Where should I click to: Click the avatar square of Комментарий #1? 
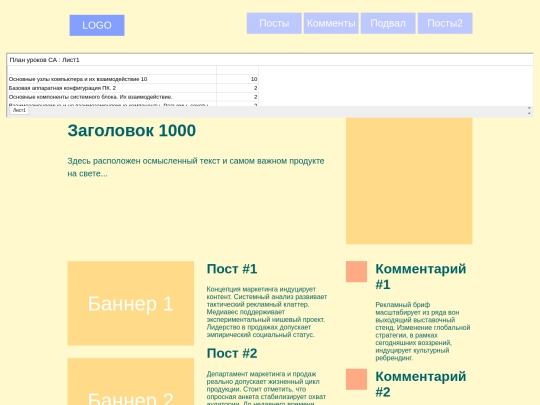356,272
